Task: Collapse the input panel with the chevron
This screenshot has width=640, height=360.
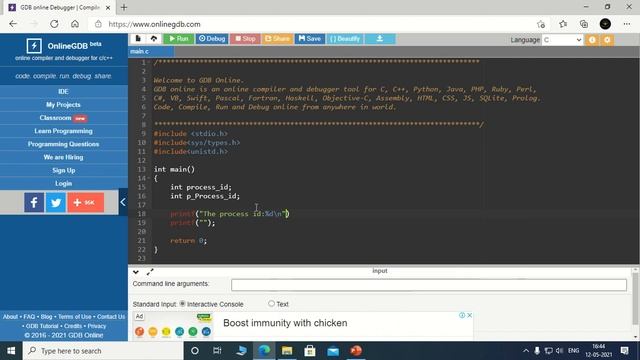Action: [136, 272]
